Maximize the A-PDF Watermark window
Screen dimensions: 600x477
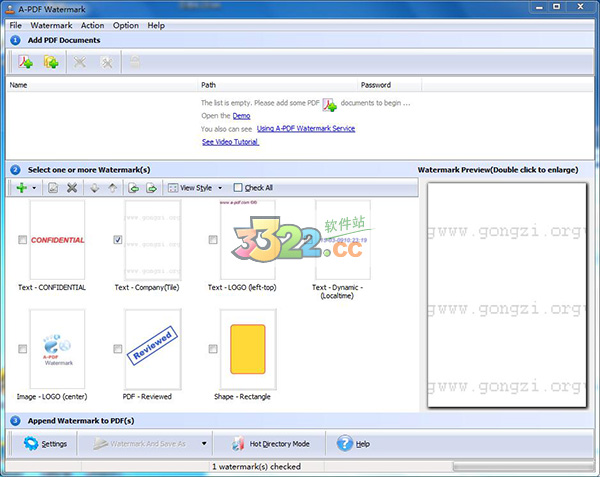point(556,7)
